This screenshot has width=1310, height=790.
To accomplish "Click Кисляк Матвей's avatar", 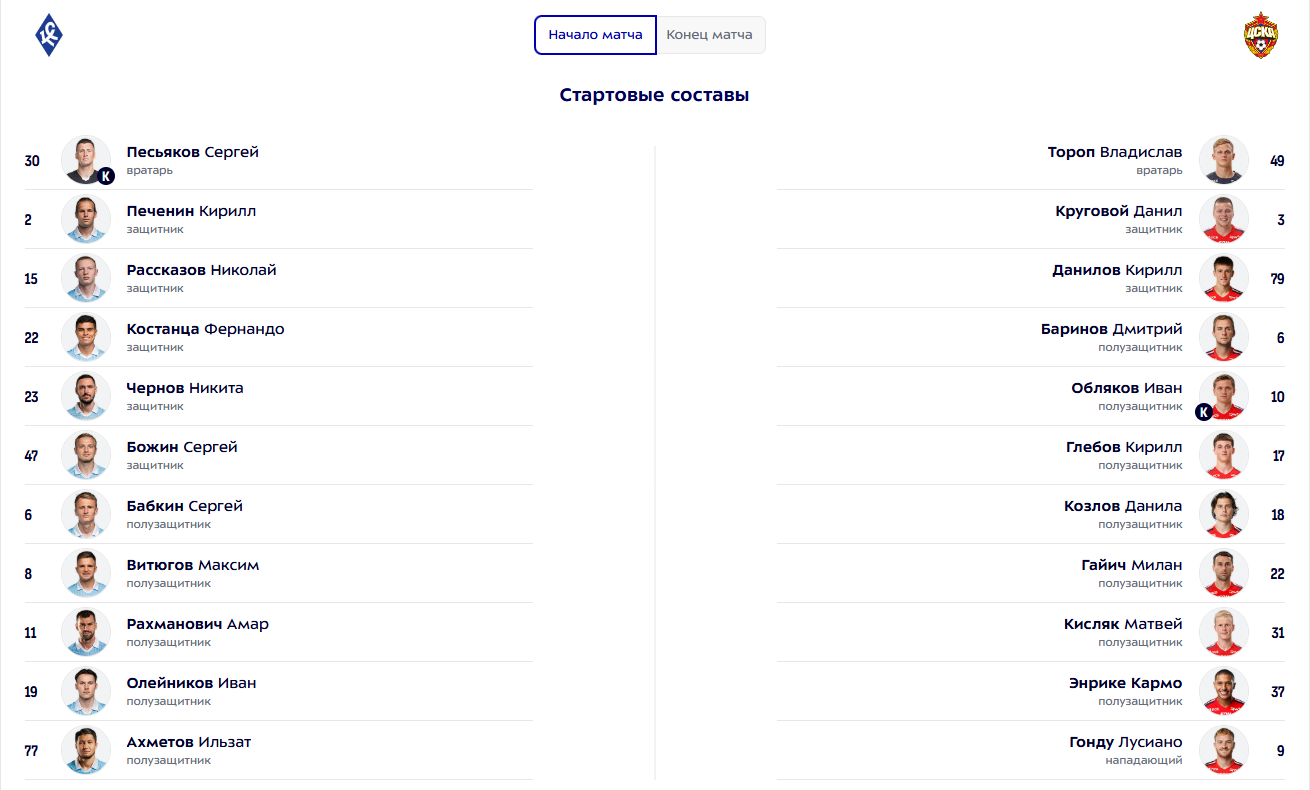I will pos(1224,632).
